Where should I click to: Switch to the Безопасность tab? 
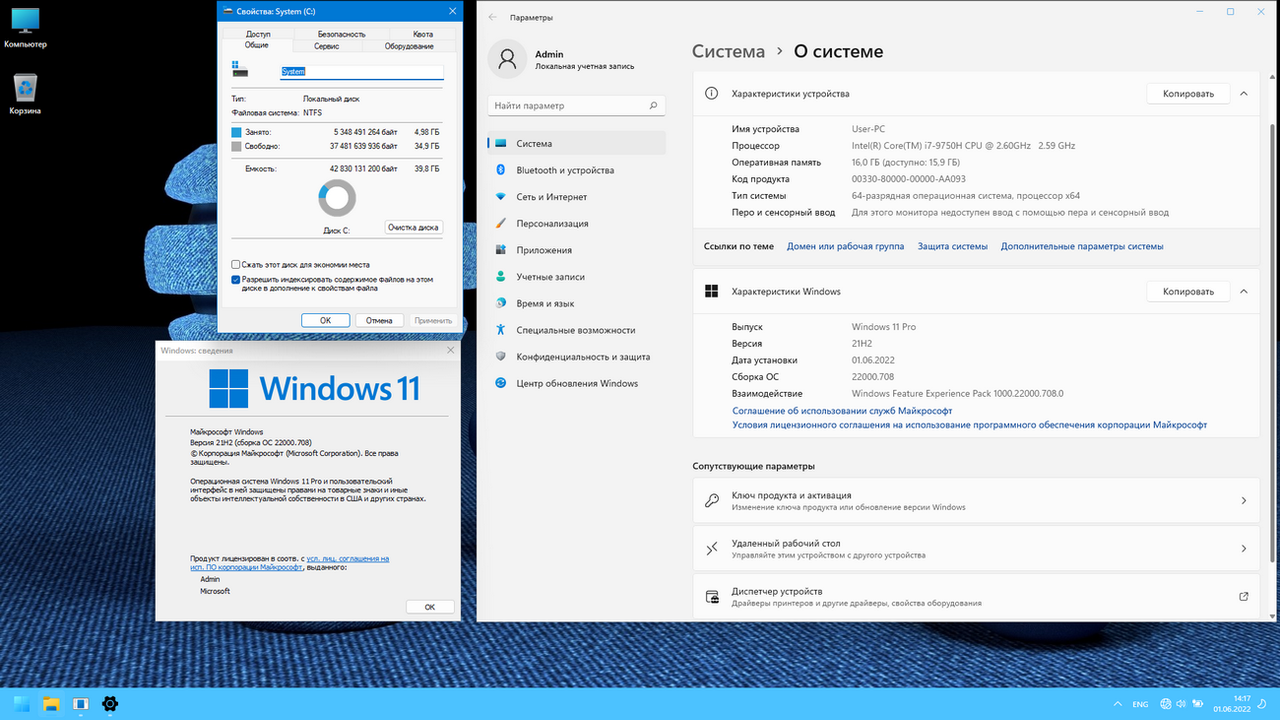342,34
